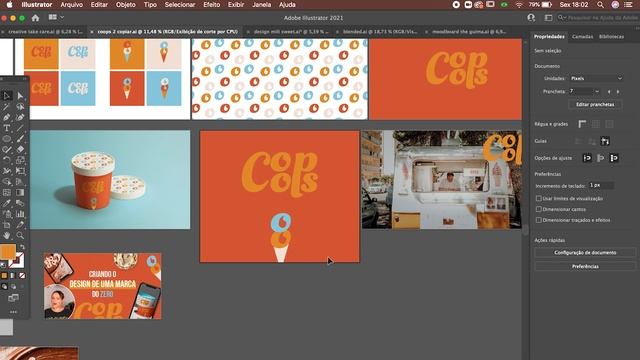Open the Objeto menu

point(125,5)
